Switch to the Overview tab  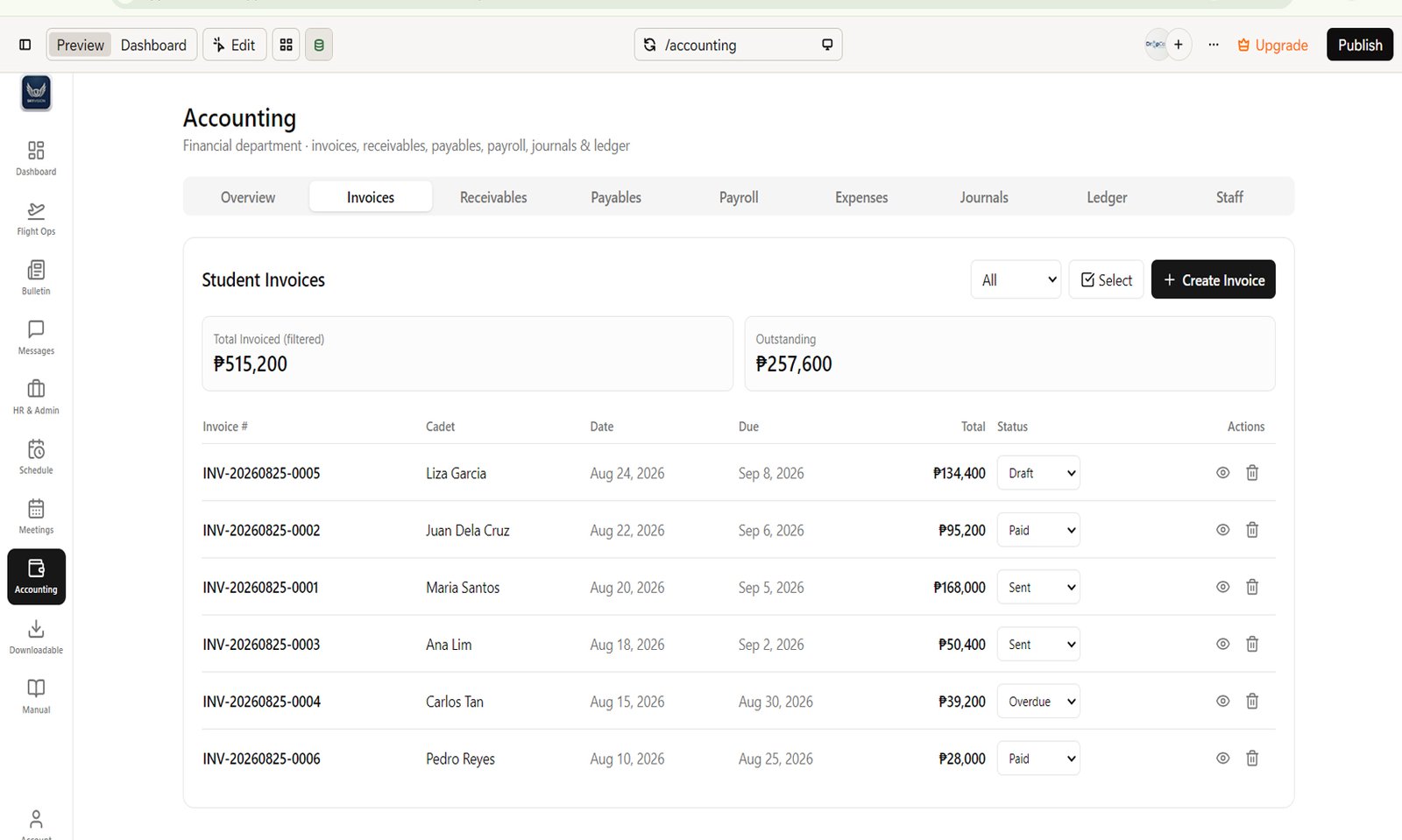click(248, 197)
